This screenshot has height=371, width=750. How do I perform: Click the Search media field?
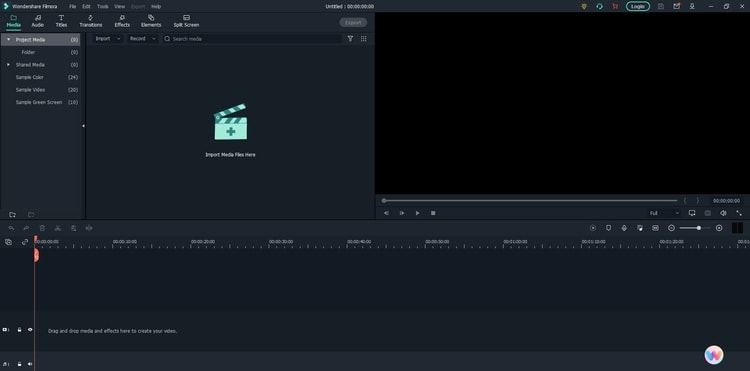pyautogui.click(x=252, y=39)
